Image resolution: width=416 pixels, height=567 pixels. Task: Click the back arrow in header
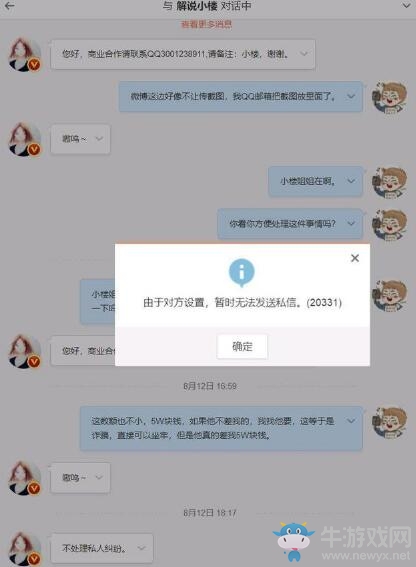(9, 5)
